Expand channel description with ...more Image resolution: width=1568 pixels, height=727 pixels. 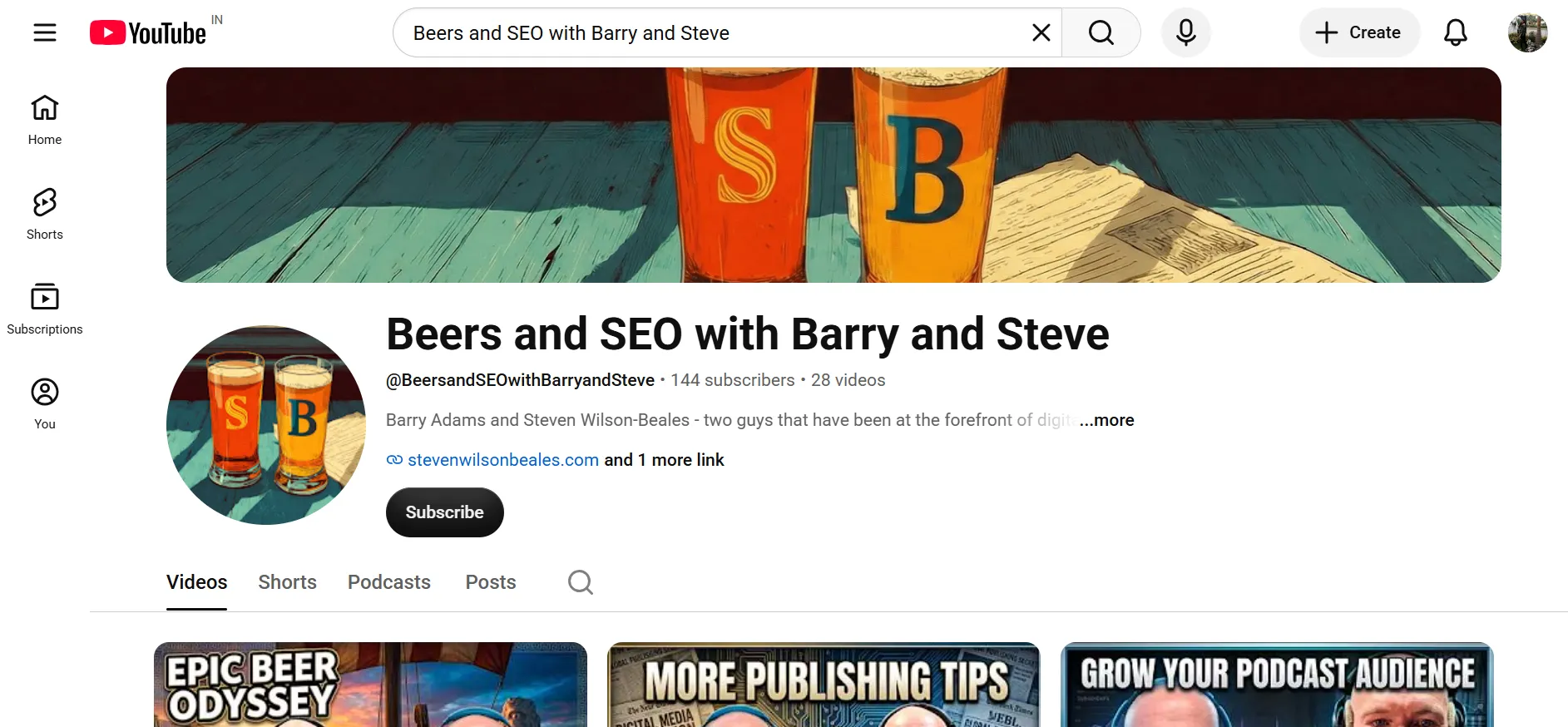point(1106,420)
